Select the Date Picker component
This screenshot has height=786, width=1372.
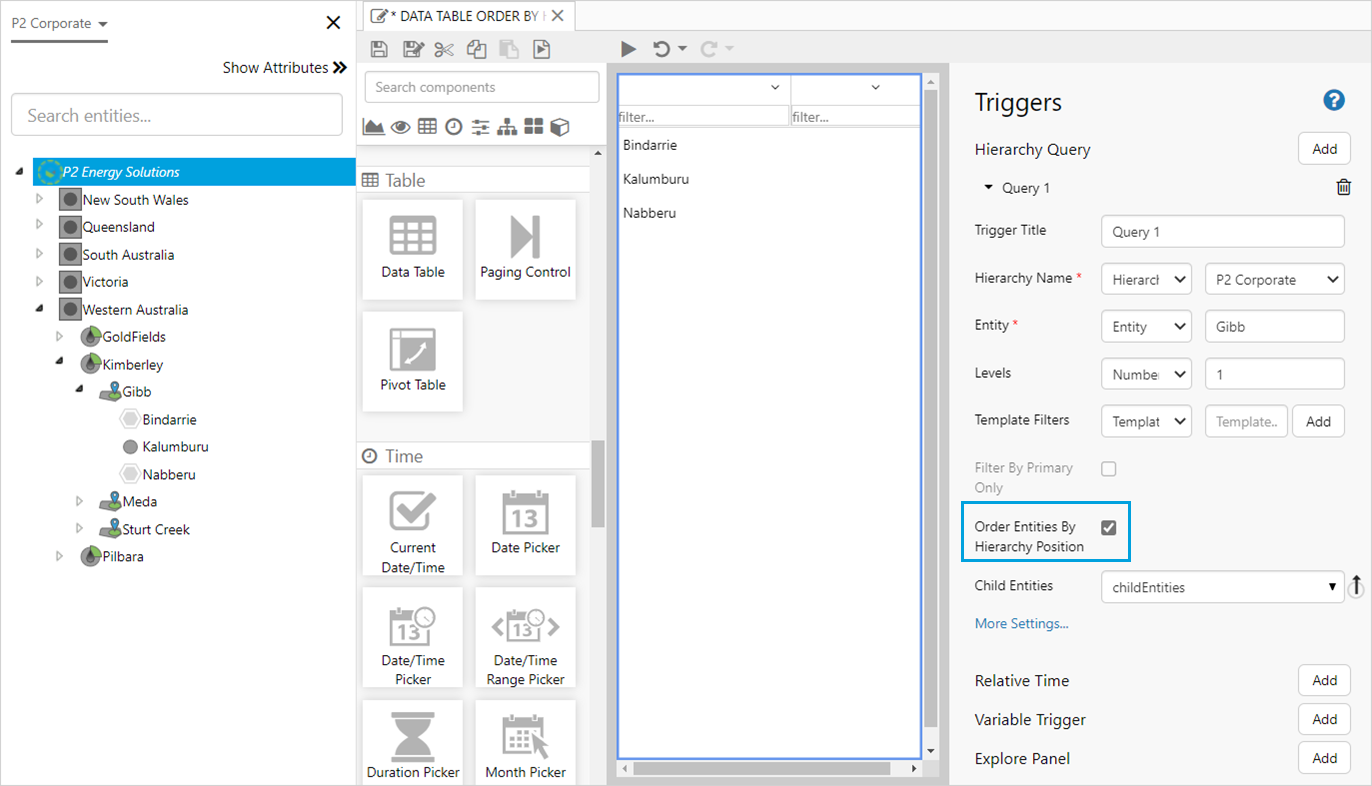[x=525, y=524]
